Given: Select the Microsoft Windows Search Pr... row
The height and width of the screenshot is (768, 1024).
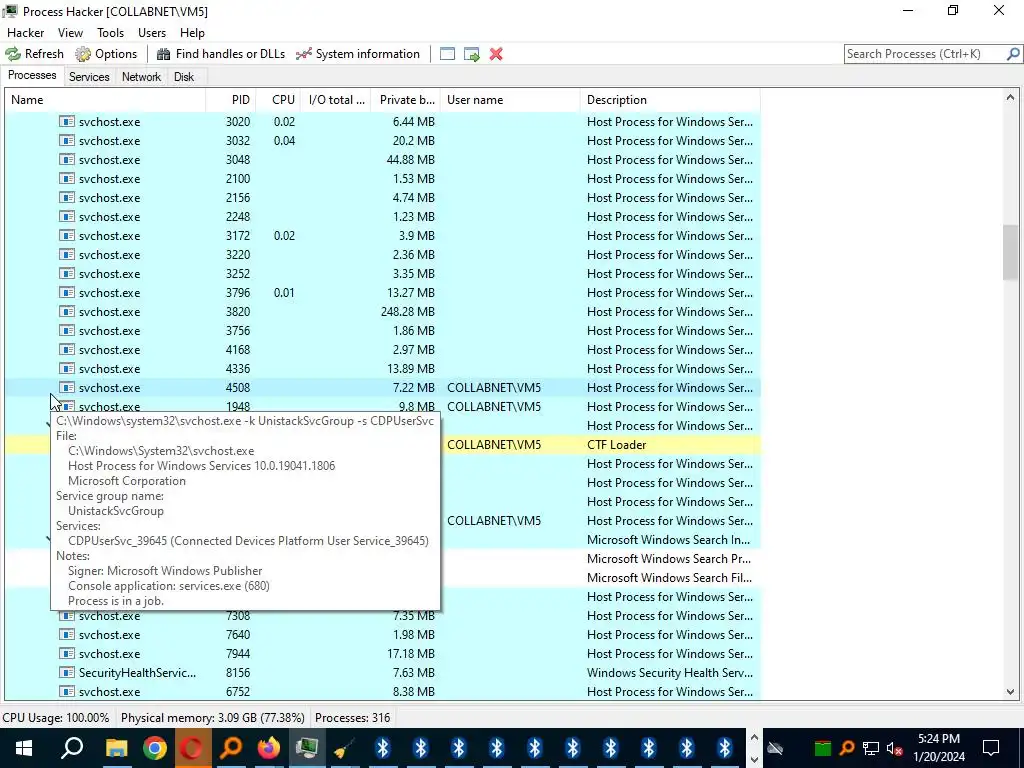Looking at the screenshot, I should pos(669,559).
